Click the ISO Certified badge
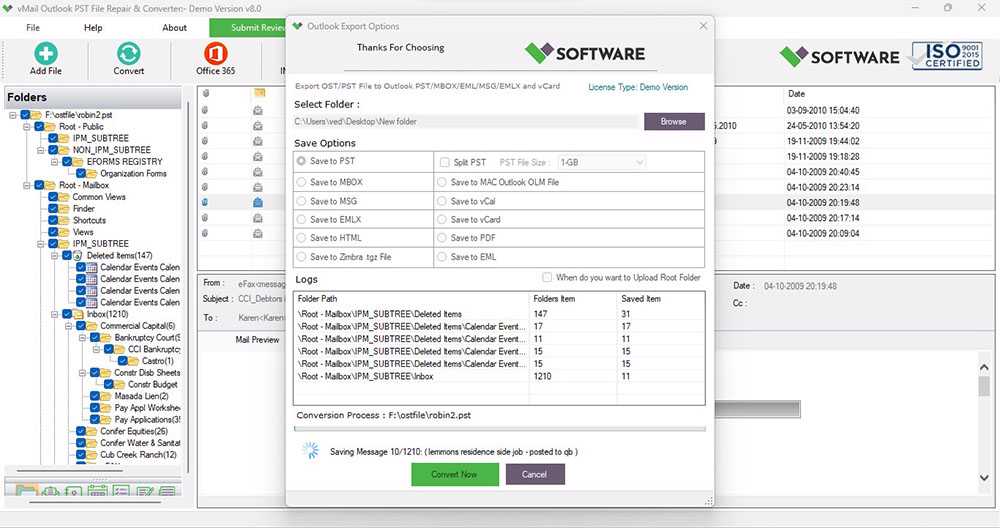The height and width of the screenshot is (528, 1000). point(946,56)
